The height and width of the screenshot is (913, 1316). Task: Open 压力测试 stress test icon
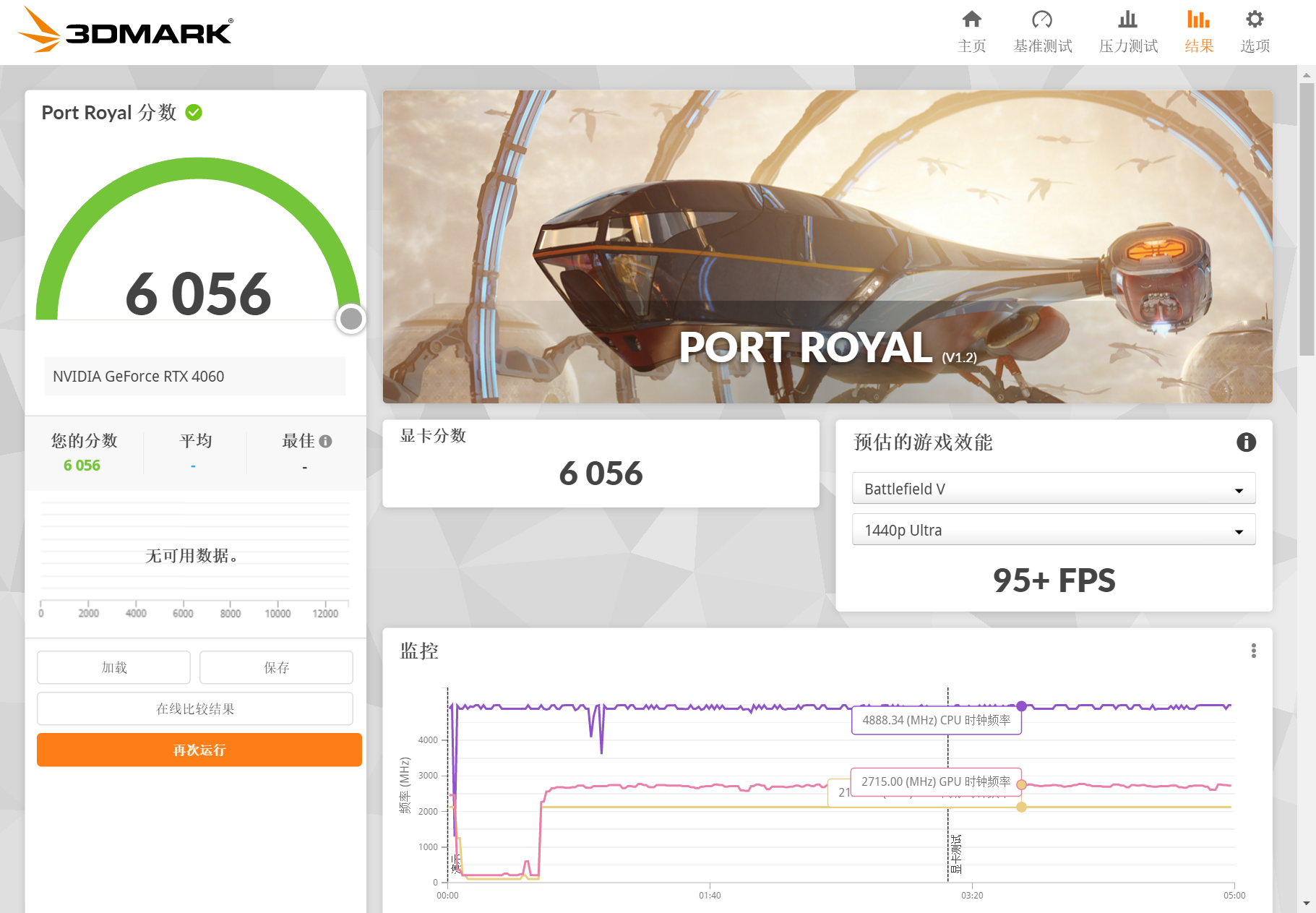tap(1127, 20)
